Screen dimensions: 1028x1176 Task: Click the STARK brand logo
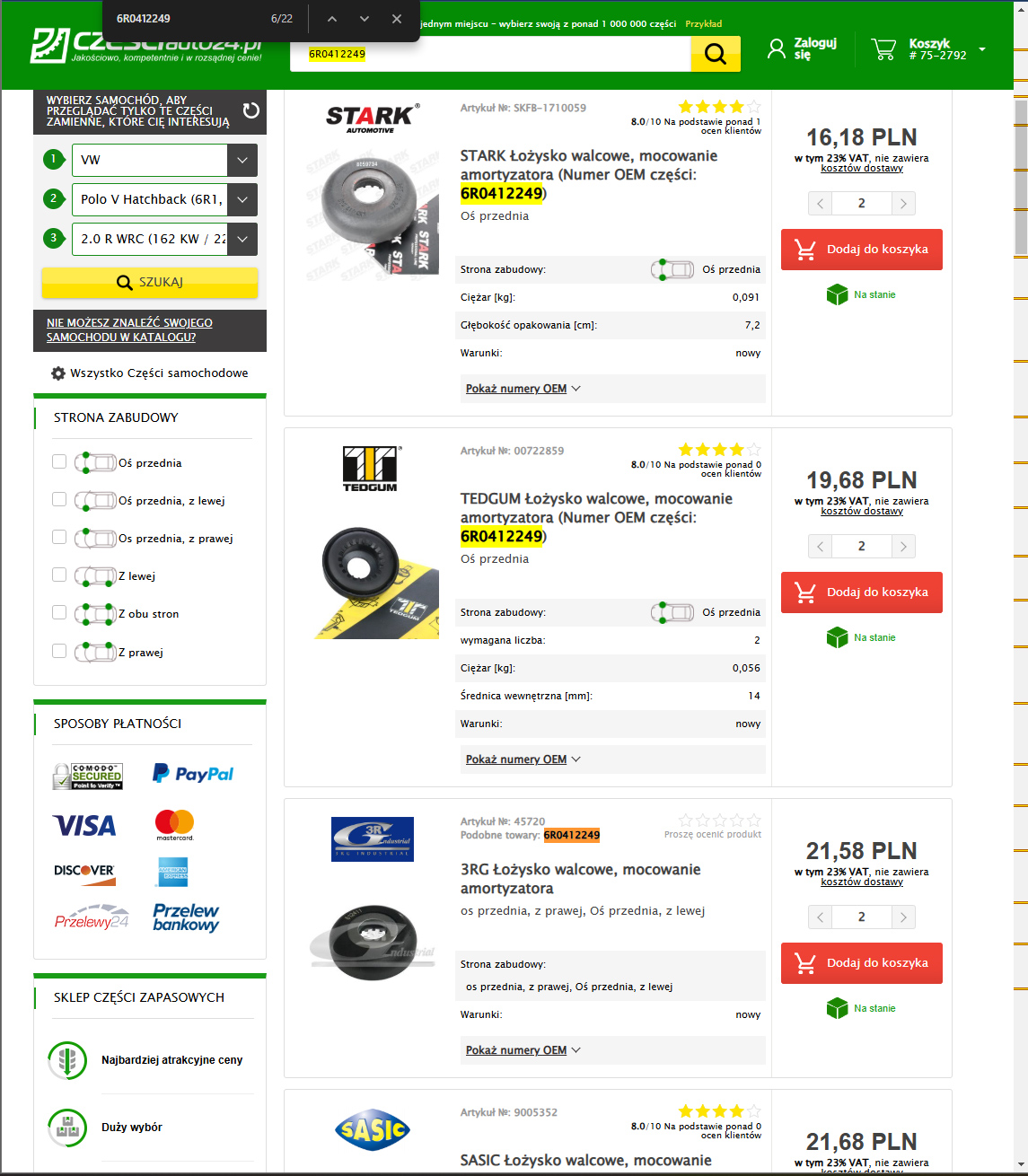[372, 118]
